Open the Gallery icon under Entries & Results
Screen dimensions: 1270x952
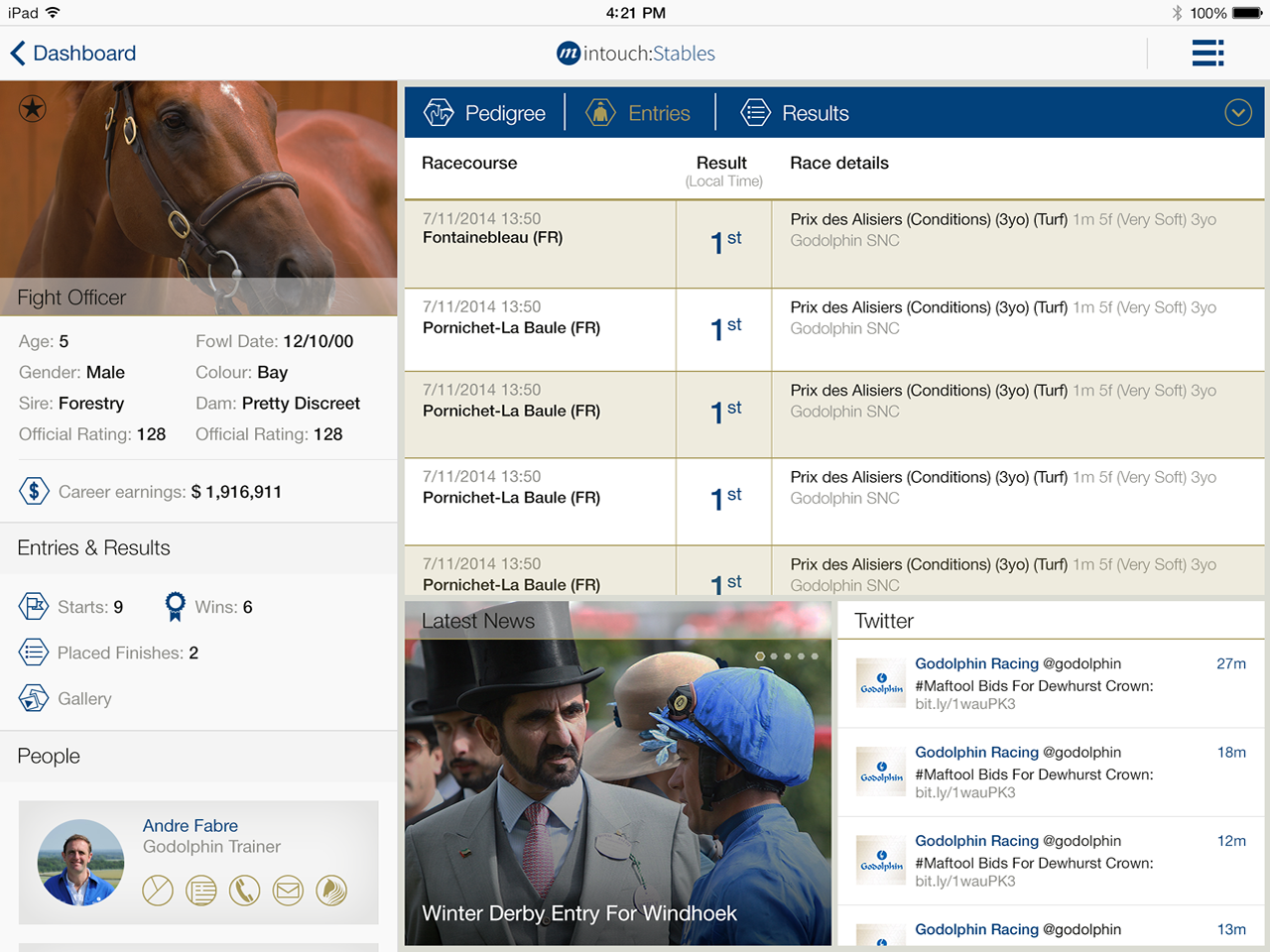(34, 698)
